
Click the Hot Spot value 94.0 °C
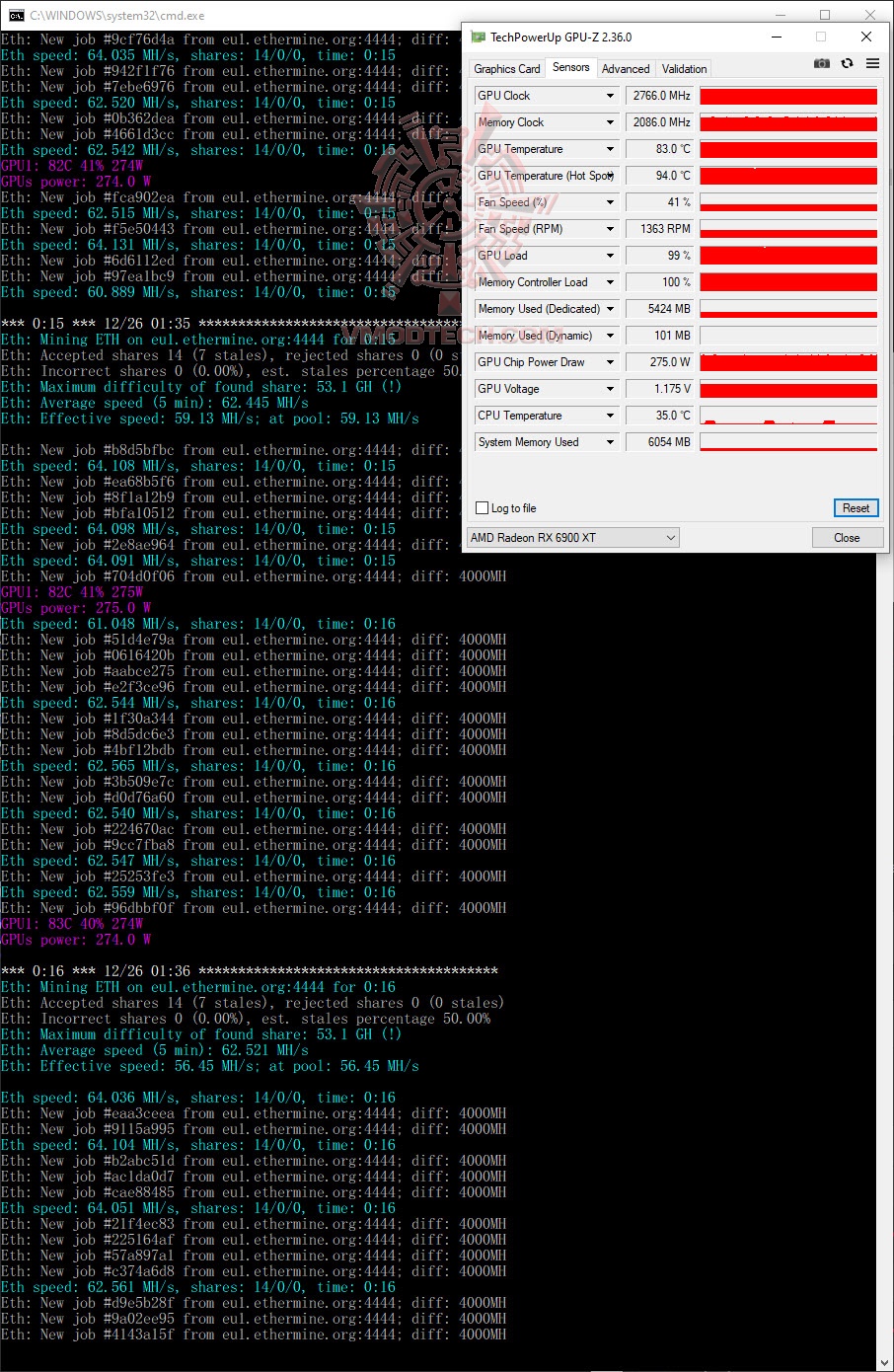coord(660,176)
